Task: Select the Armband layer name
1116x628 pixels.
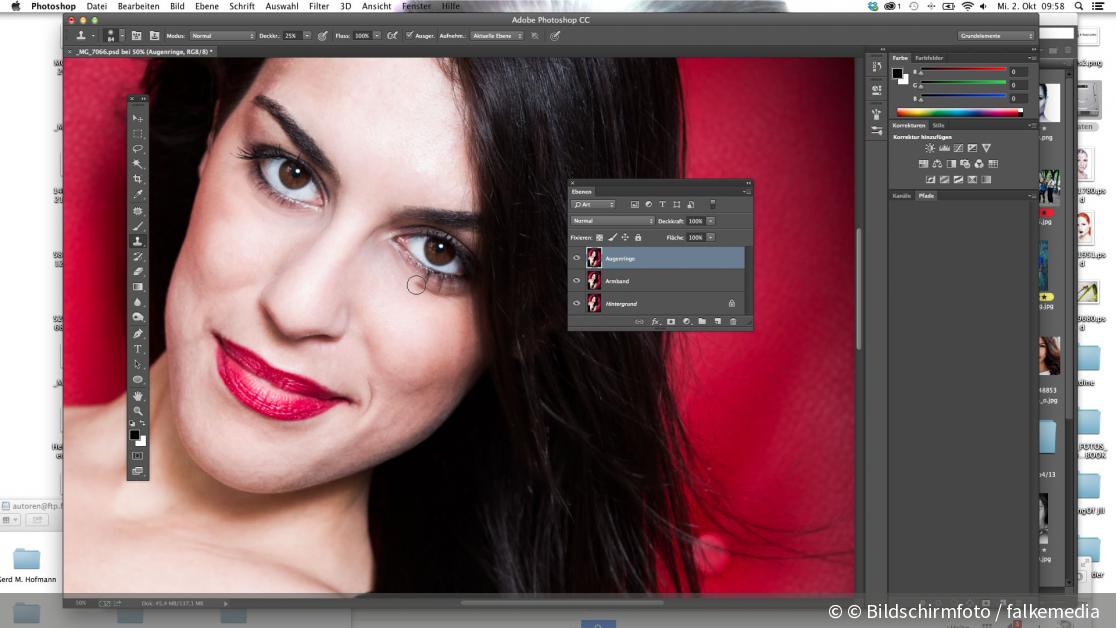Action: tap(617, 281)
